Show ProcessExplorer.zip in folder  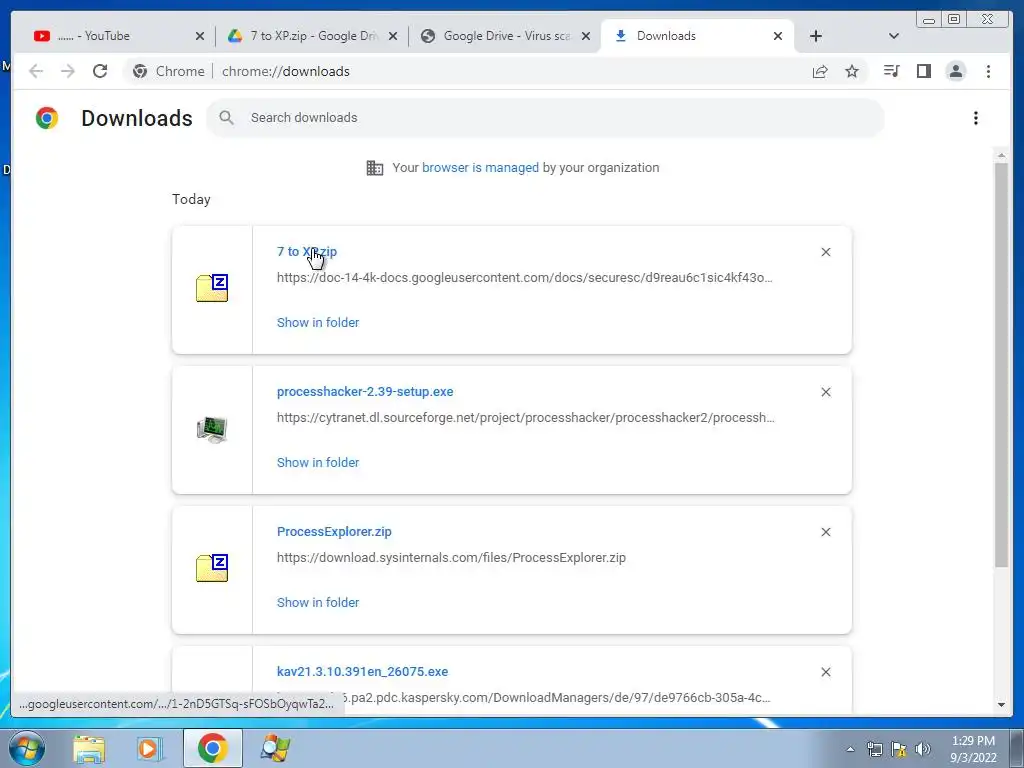click(318, 602)
